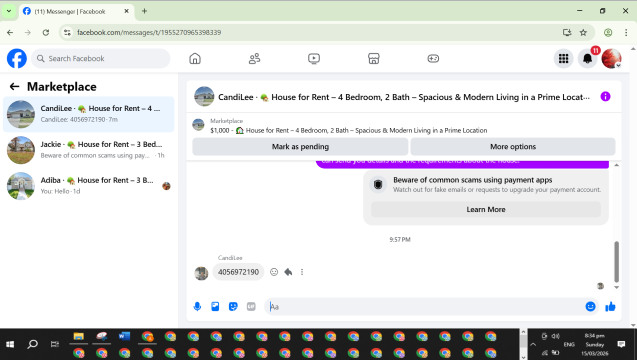Open the Friends icon
The width and height of the screenshot is (637, 360).
pos(254,59)
